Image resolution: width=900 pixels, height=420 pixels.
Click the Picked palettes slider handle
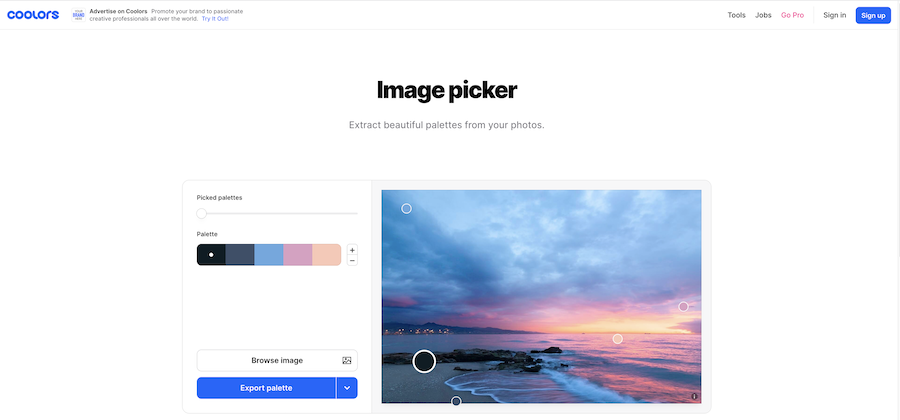click(201, 213)
